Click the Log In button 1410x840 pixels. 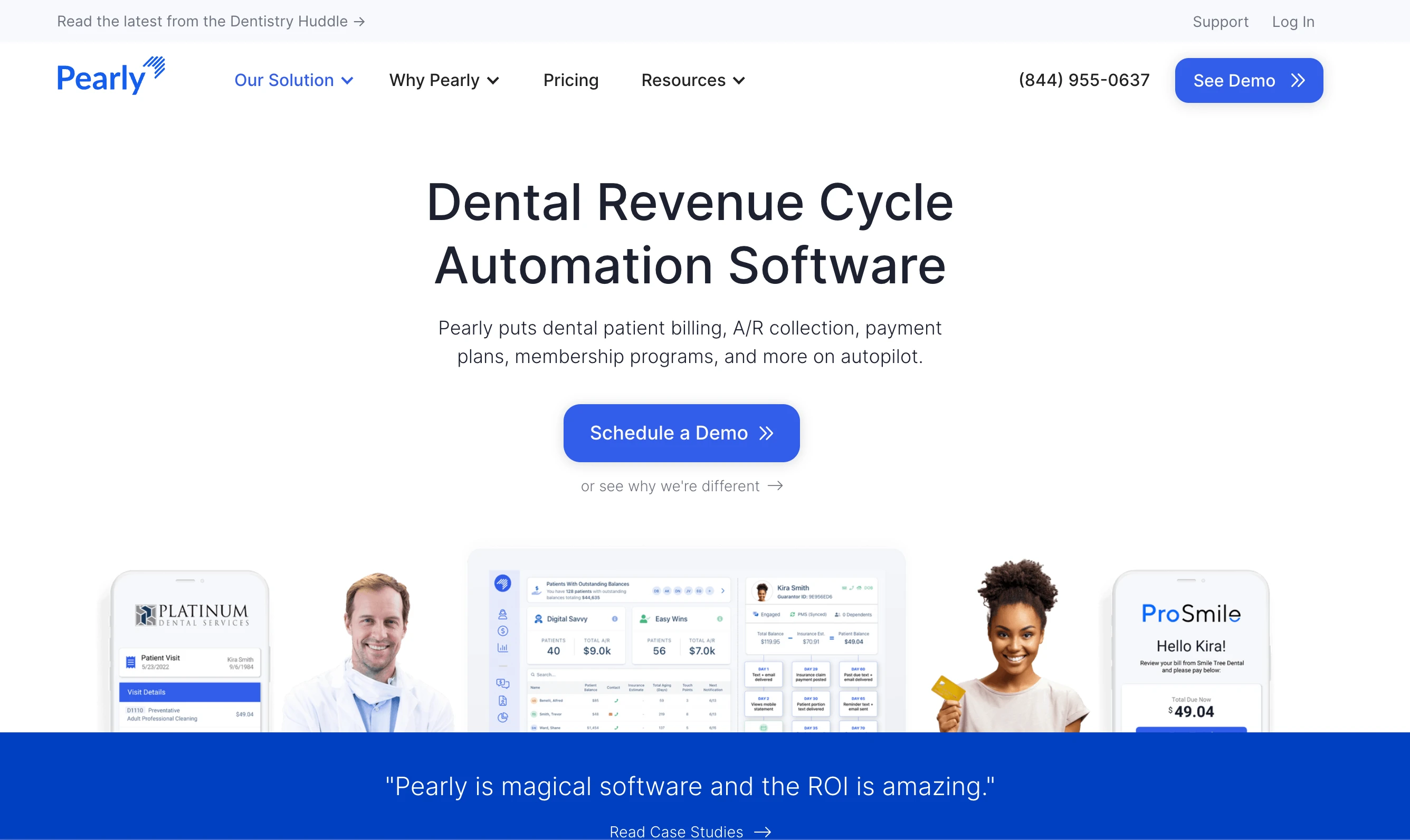pyautogui.click(x=1290, y=20)
